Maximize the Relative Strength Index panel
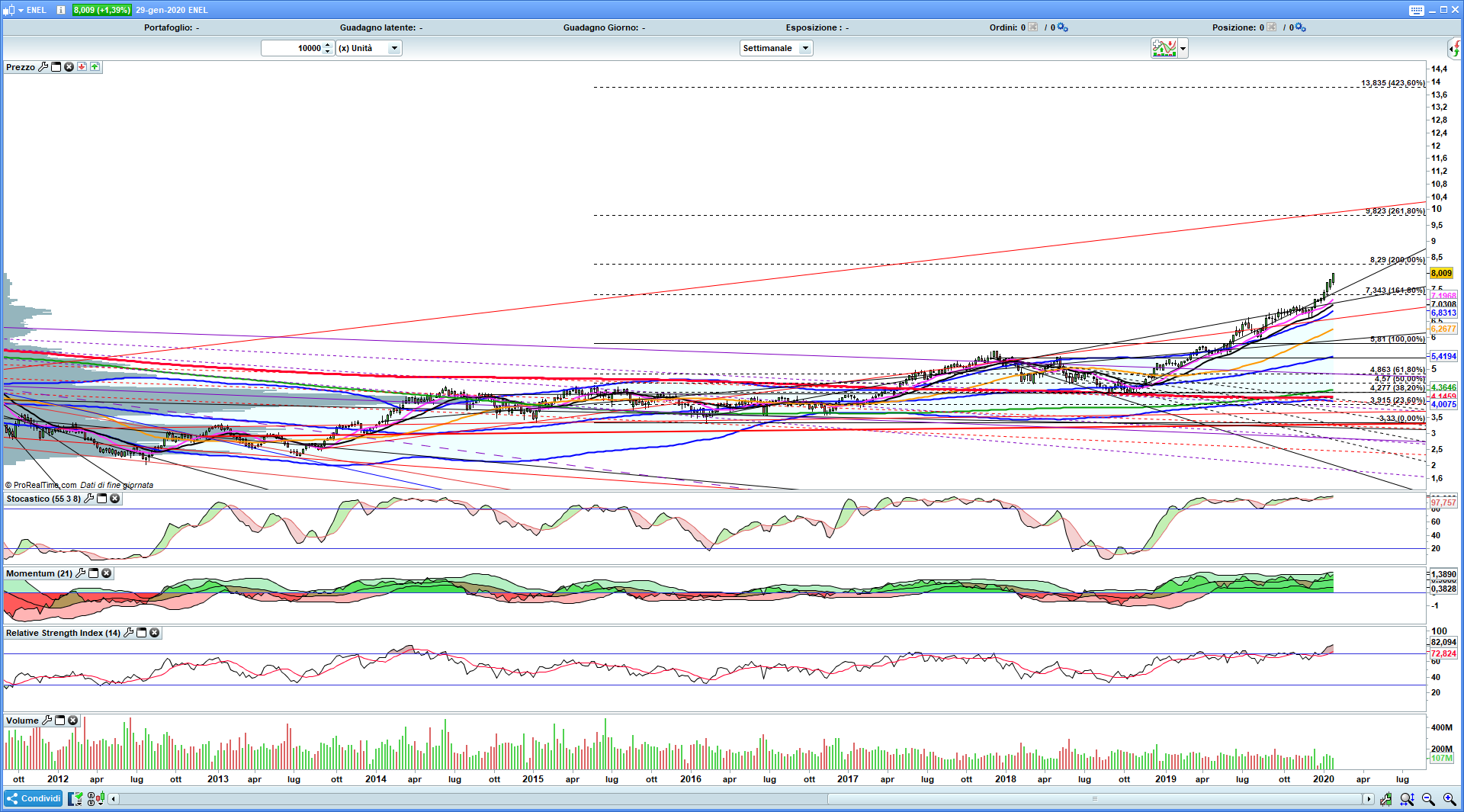 click(x=141, y=633)
